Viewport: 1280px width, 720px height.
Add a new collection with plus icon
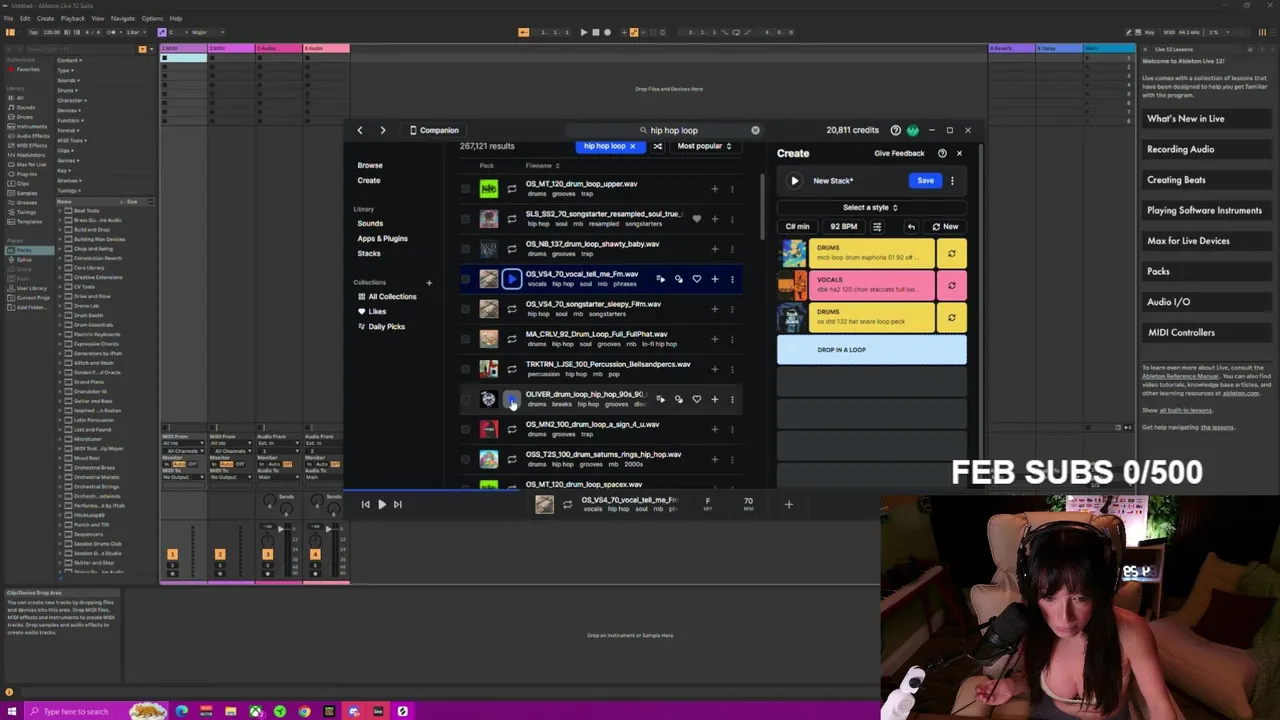coord(429,283)
